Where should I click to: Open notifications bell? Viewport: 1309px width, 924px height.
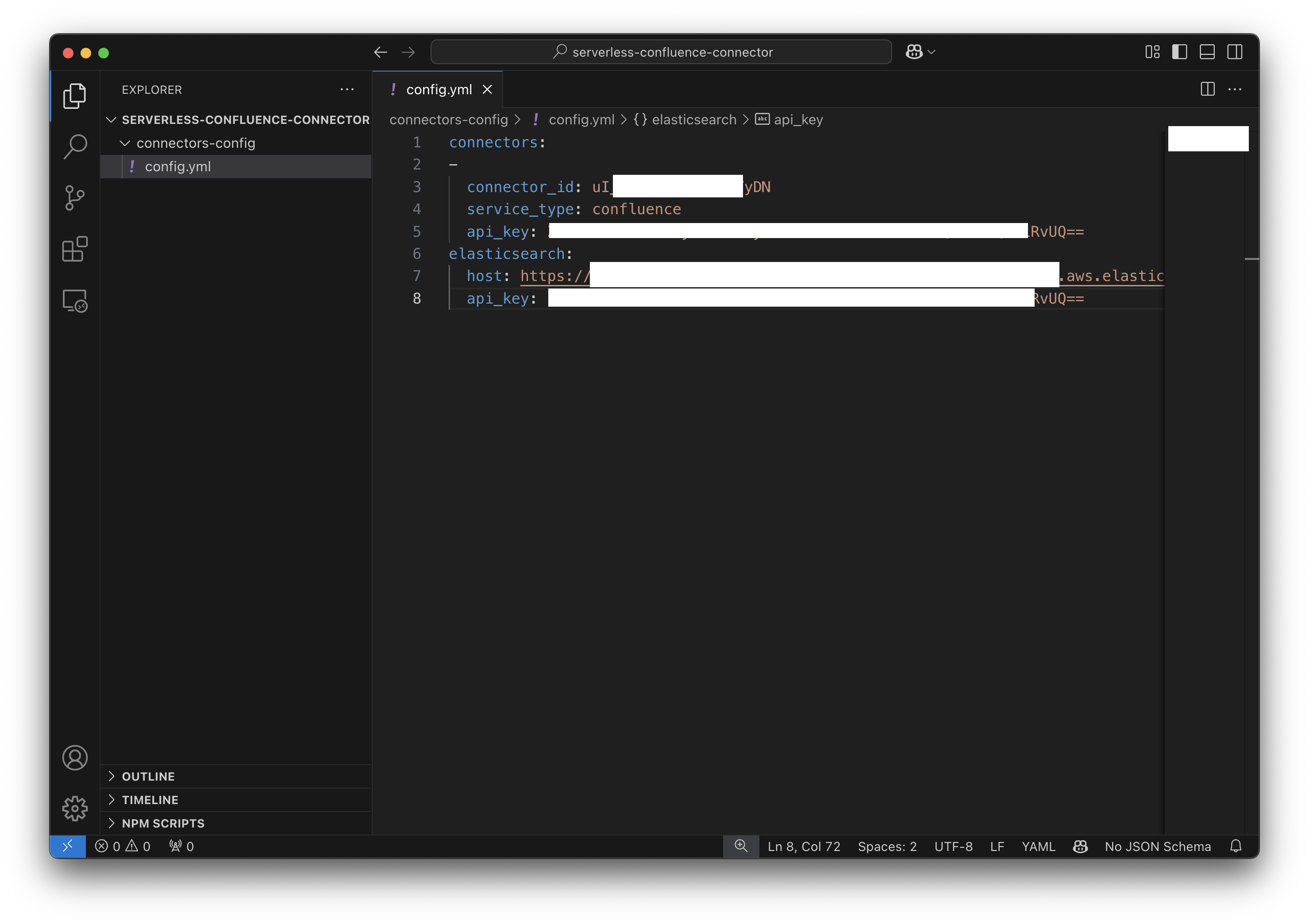click(1236, 847)
